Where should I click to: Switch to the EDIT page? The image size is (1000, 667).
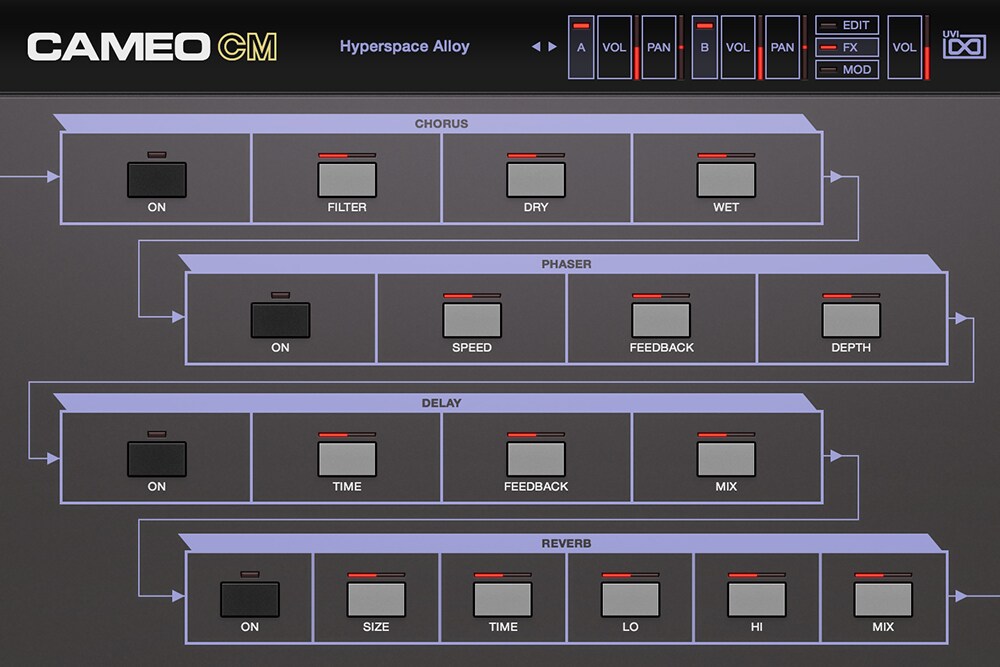[847, 25]
